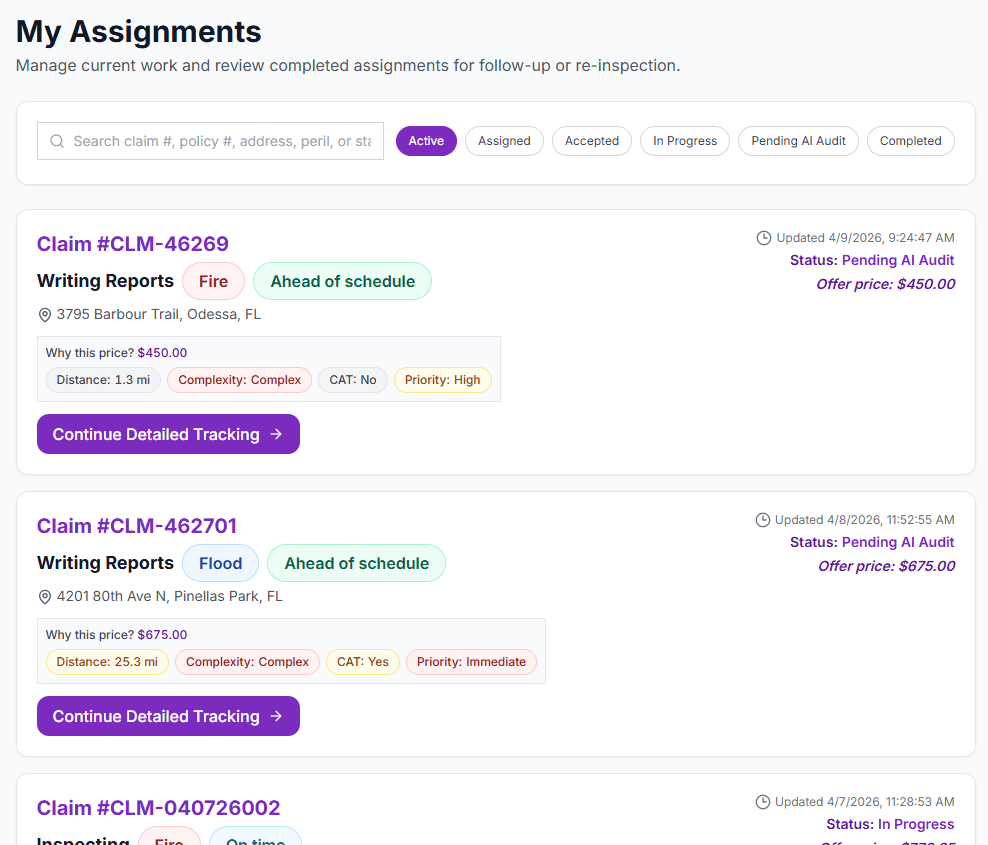
Task: Click Status: In Progress text
Action: pos(890,824)
